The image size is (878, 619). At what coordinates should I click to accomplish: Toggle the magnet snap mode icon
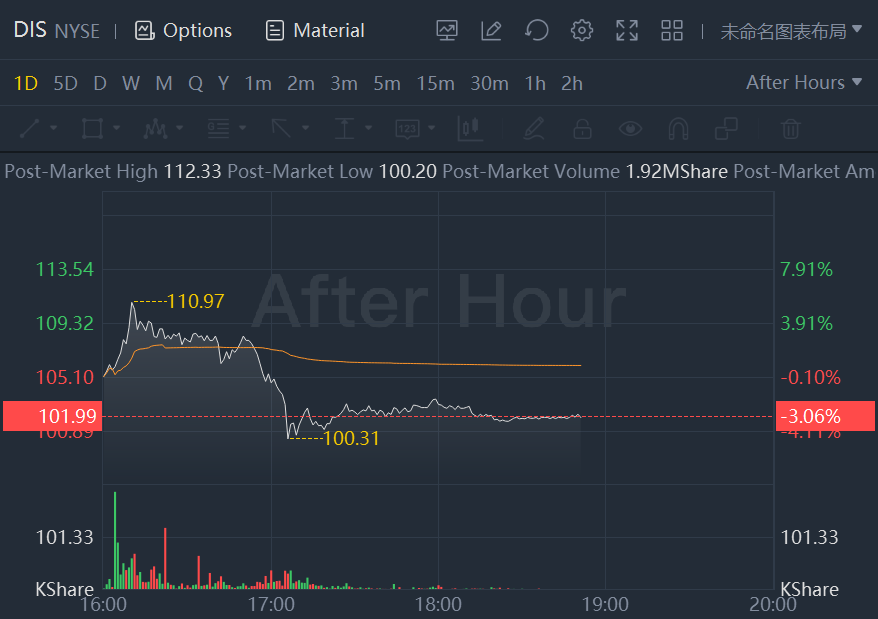pos(678,128)
